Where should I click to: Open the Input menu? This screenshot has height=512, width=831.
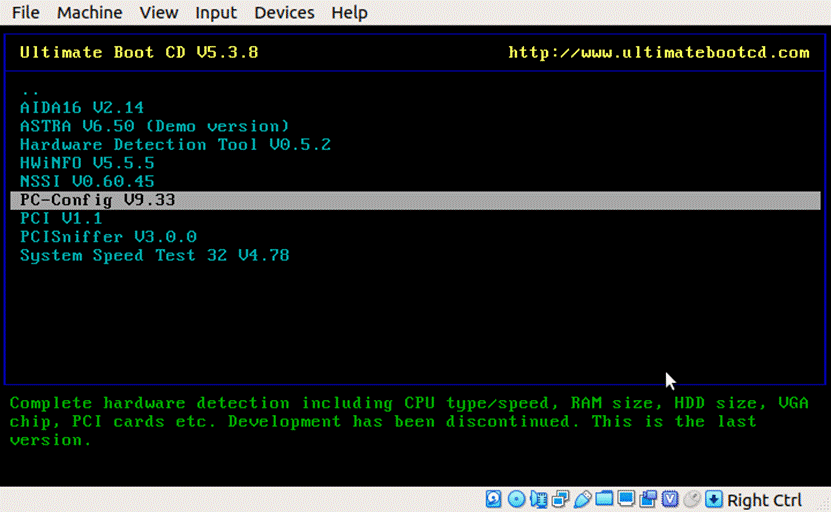[216, 12]
